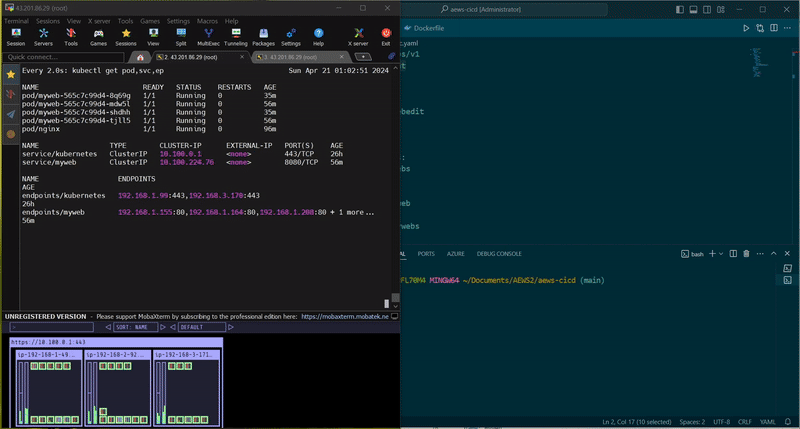The width and height of the screenshot is (800, 429).
Task: Open the Macros paper-plane sidebar icon
Action: (11, 114)
